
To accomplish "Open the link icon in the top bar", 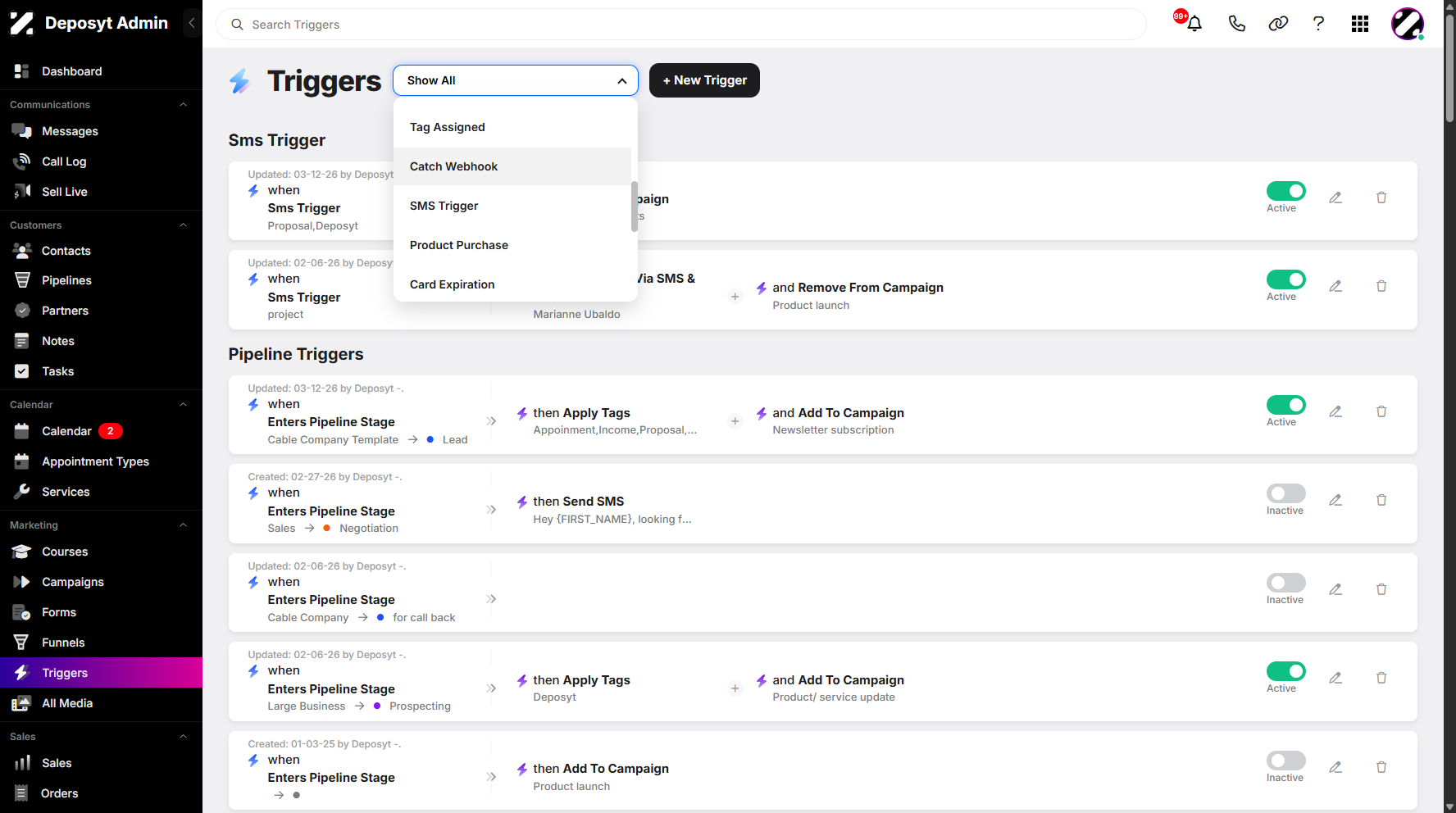I will [1278, 24].
